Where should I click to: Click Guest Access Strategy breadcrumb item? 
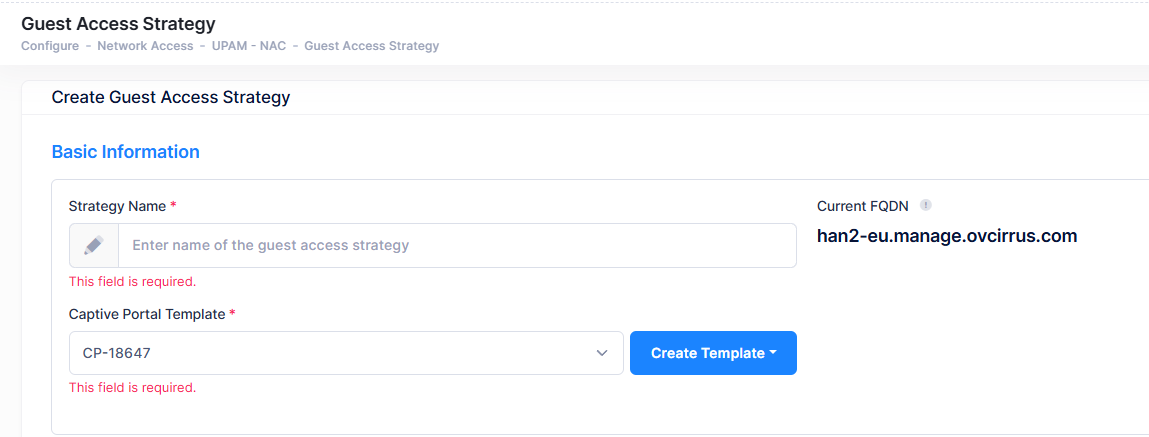tap(371, 46)
